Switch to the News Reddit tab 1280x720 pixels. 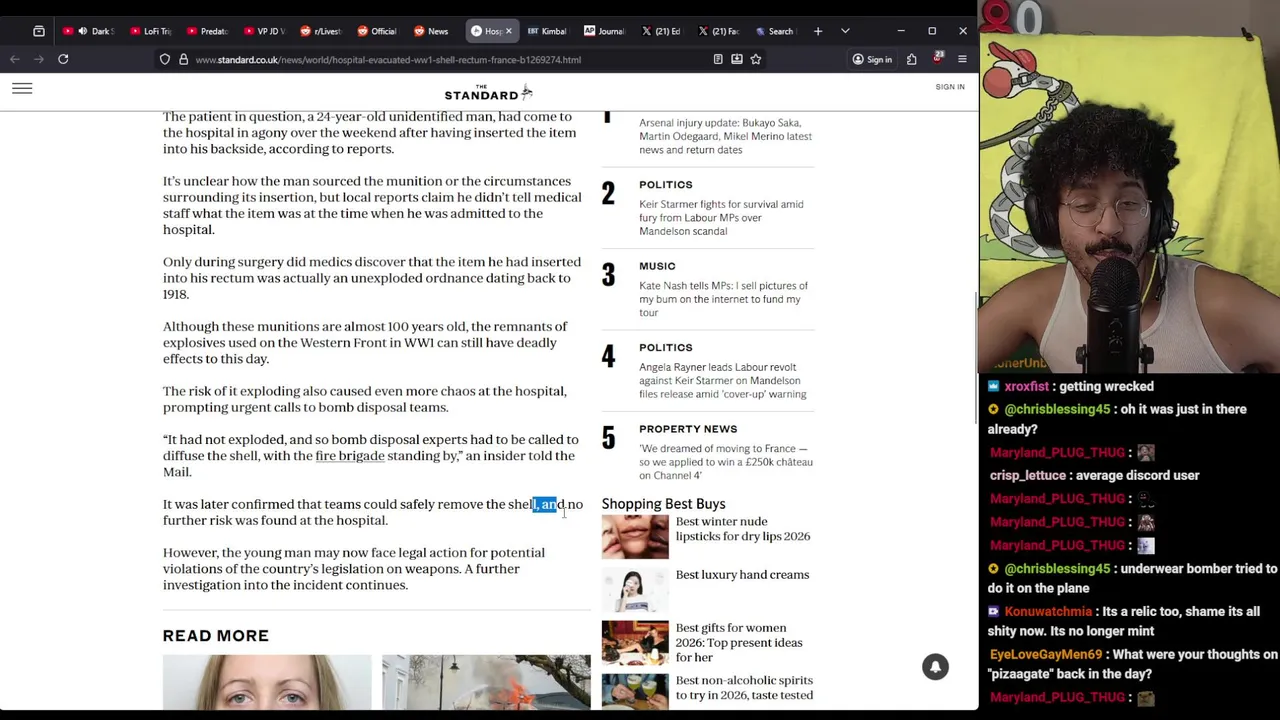[432, 31]
